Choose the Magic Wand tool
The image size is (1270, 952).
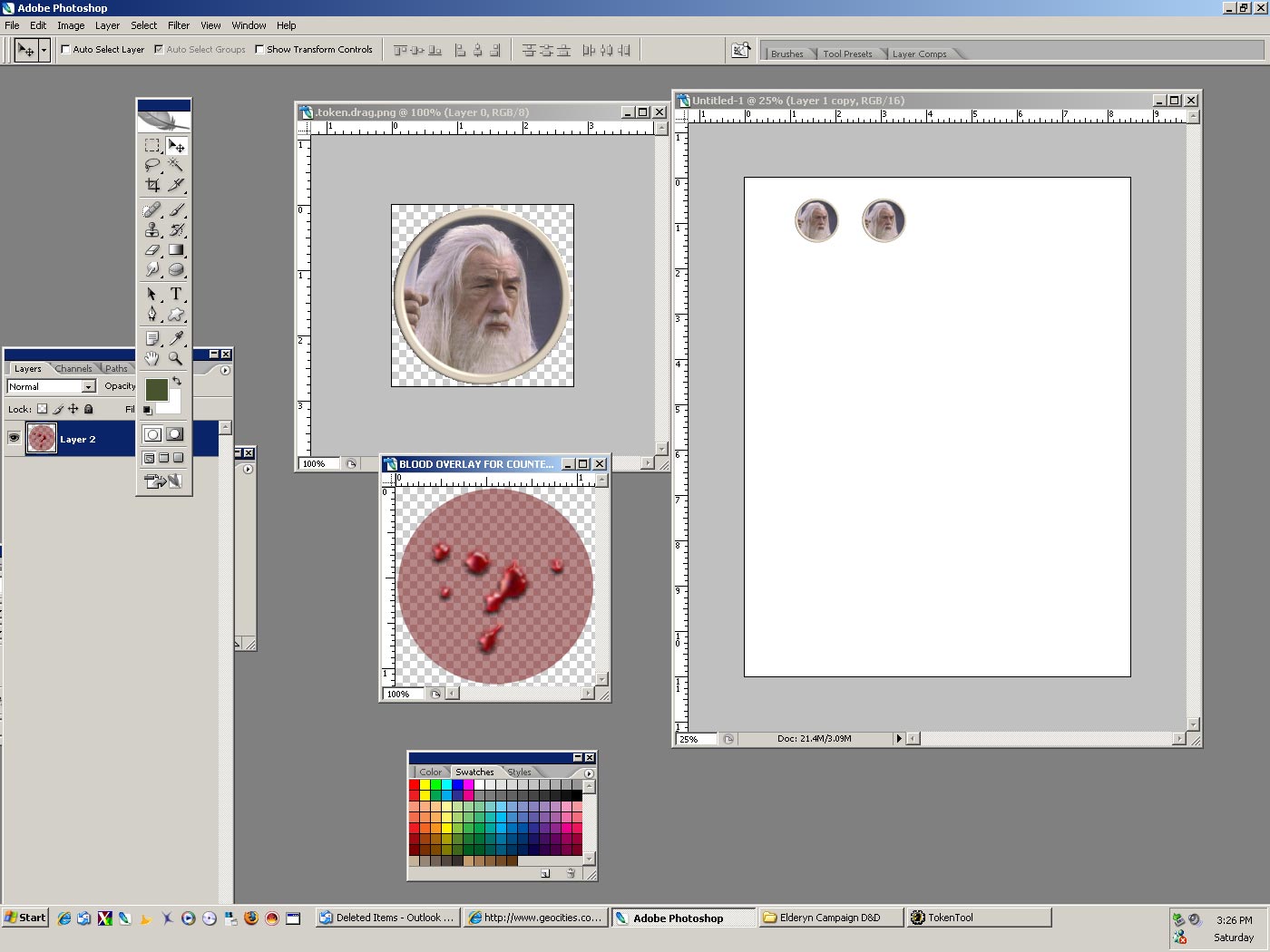click(176, 165)
